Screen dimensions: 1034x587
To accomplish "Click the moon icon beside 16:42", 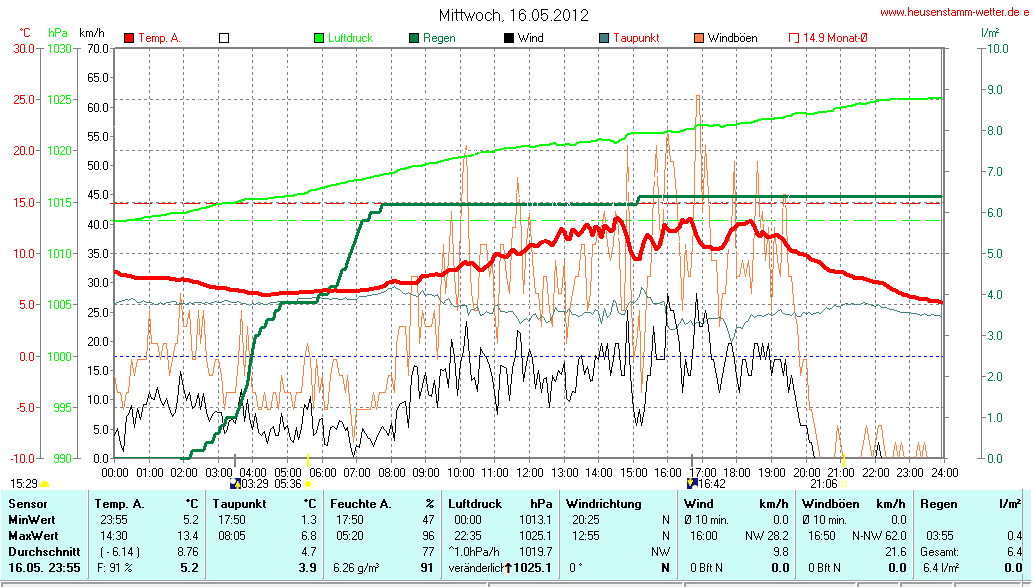I will coord(691,483).
